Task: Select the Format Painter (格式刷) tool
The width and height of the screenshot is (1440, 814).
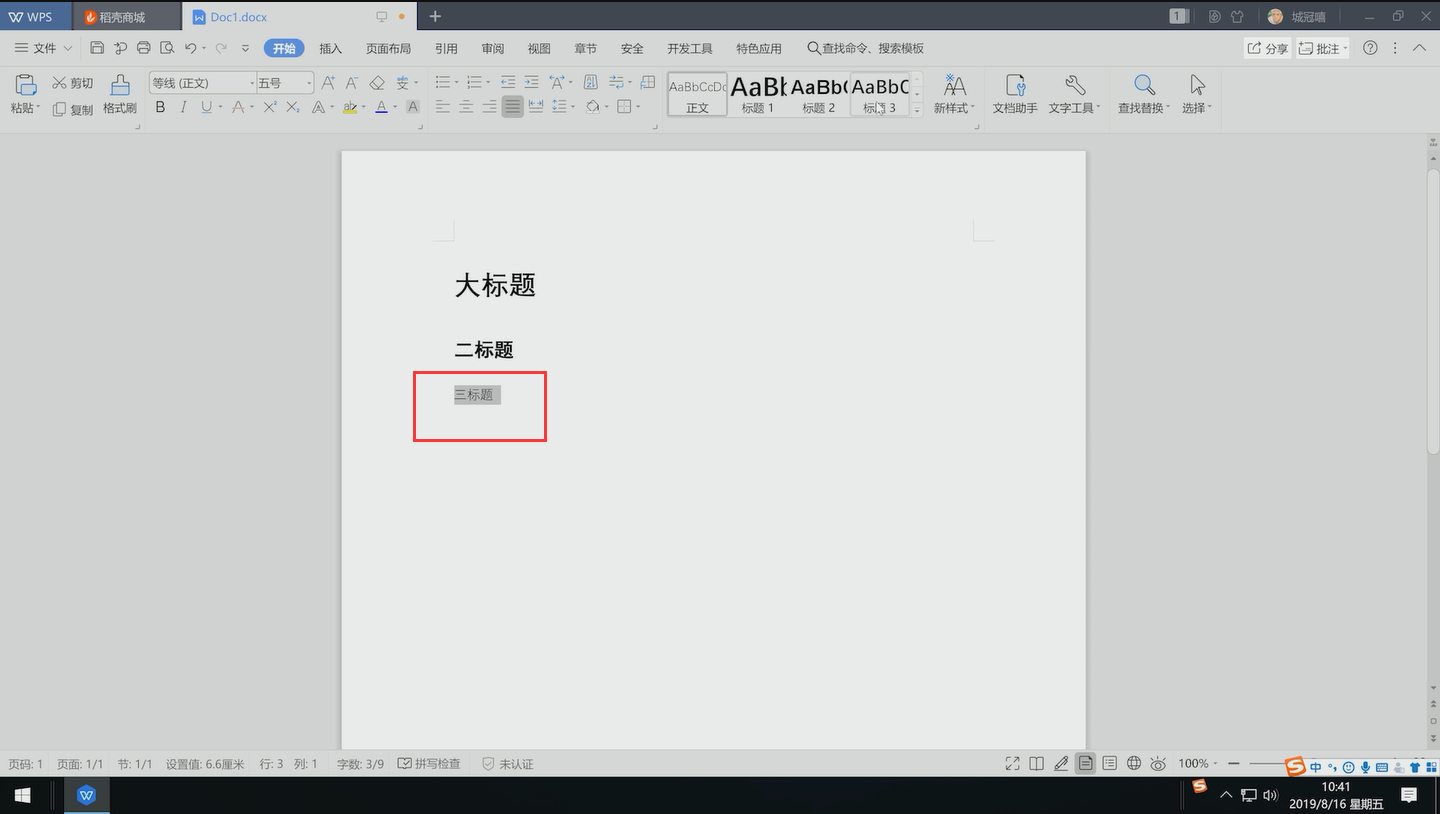Action: 120,95
